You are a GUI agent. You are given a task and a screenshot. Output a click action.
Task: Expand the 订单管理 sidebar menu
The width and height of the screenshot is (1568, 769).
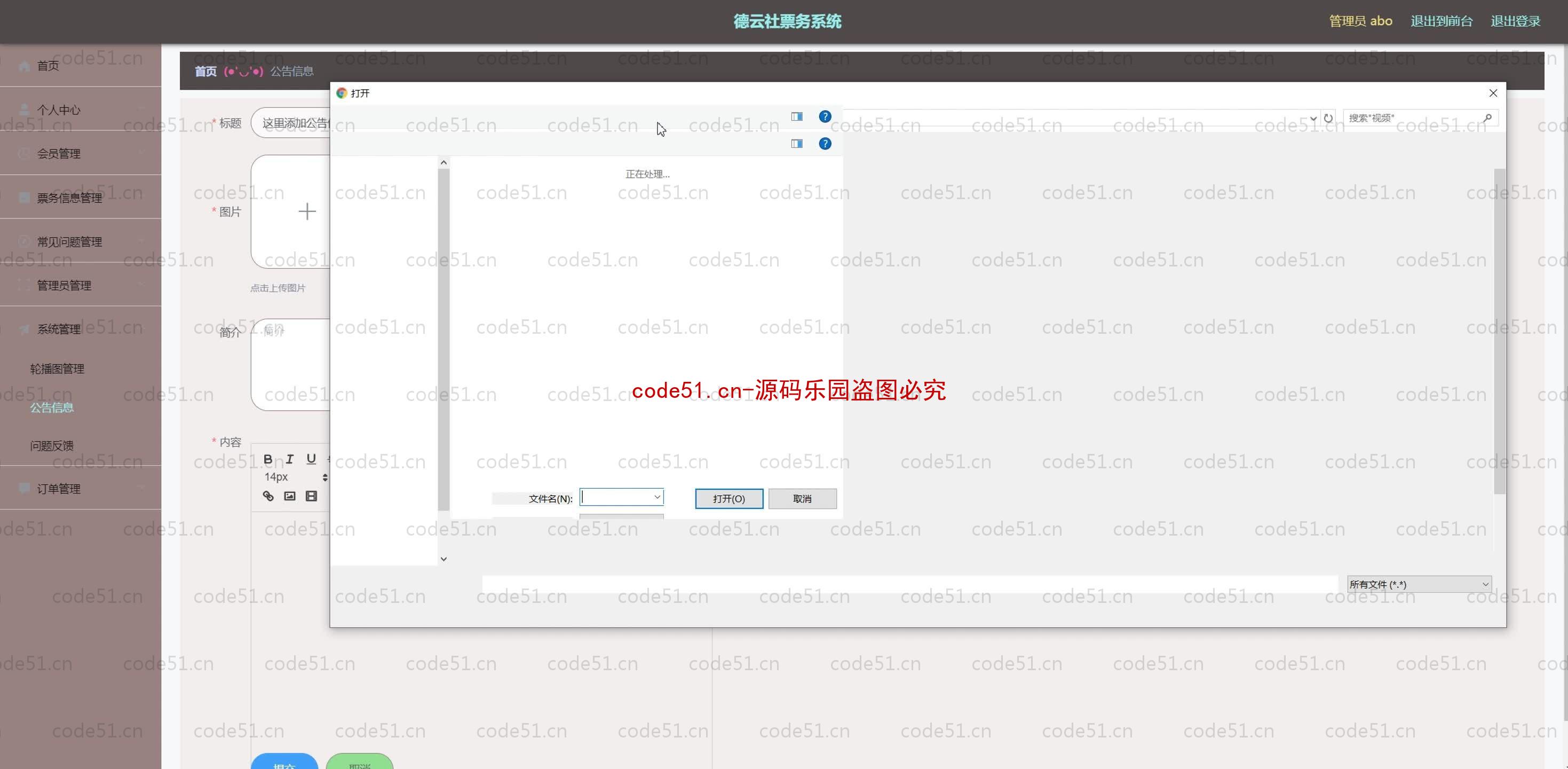(81, 488)
